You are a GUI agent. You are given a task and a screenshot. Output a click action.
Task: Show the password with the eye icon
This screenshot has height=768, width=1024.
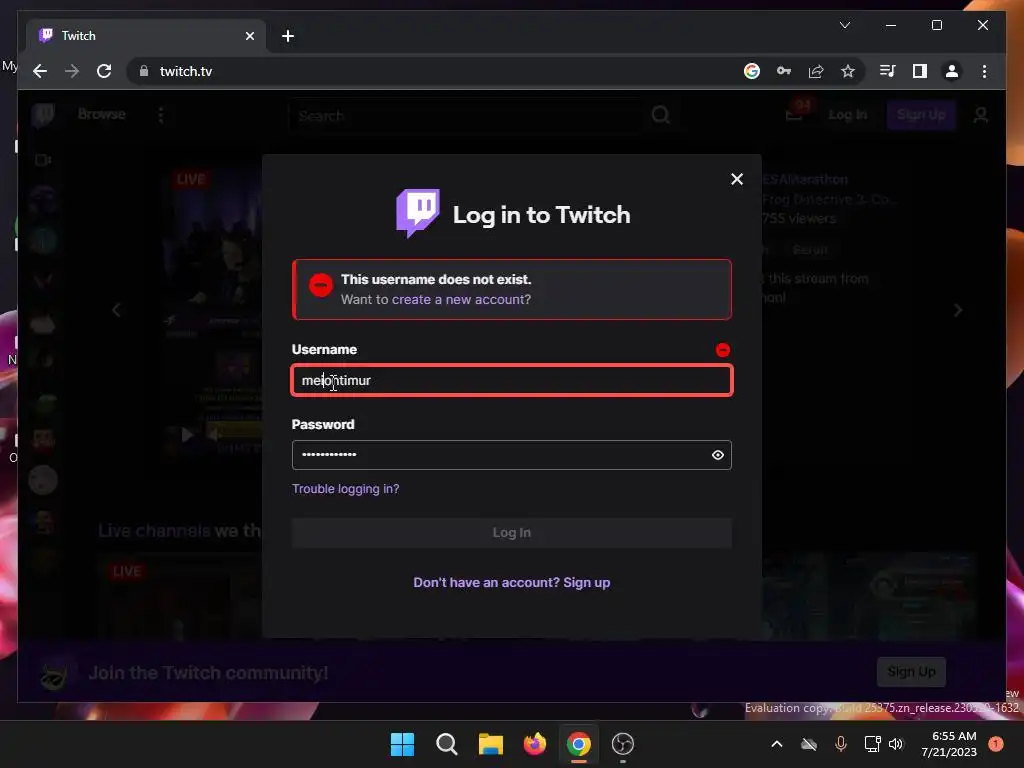[717, 455]
